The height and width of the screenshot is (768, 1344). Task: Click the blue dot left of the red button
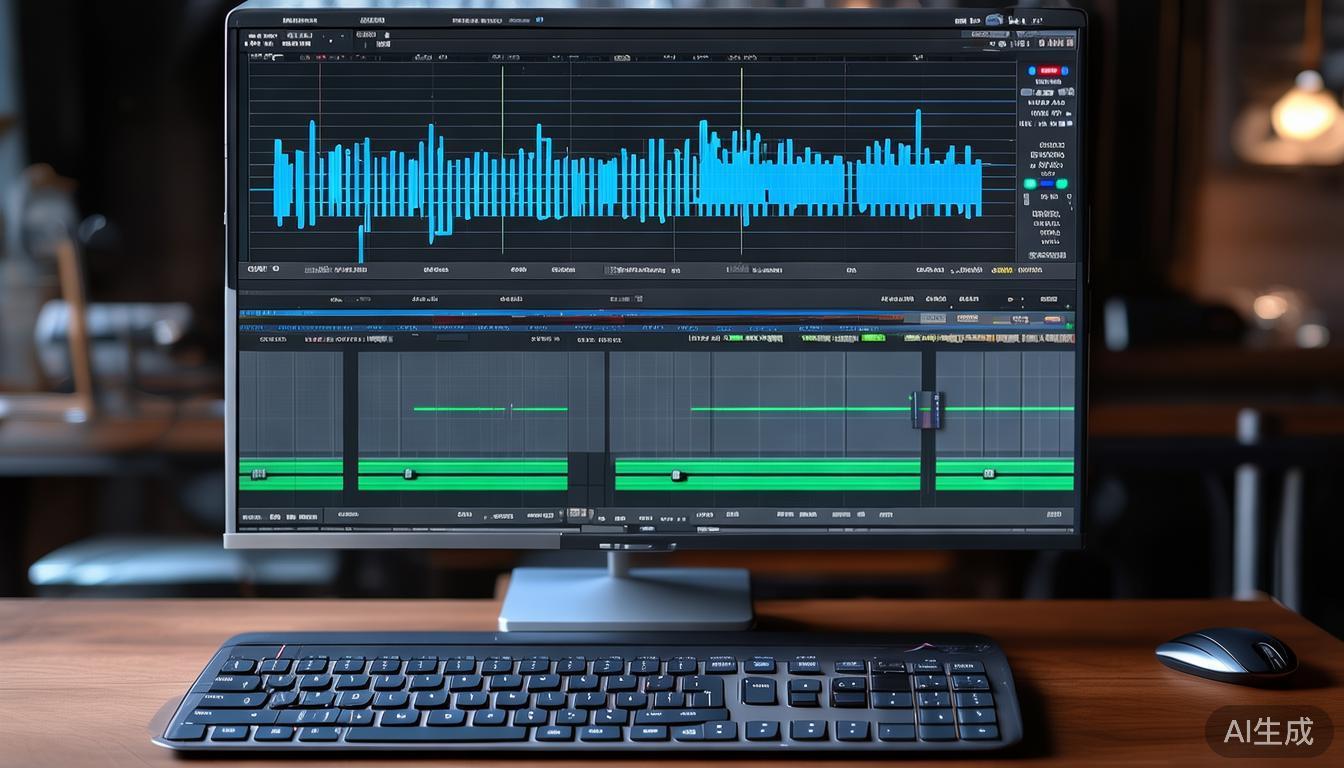tap(1032, 71)
